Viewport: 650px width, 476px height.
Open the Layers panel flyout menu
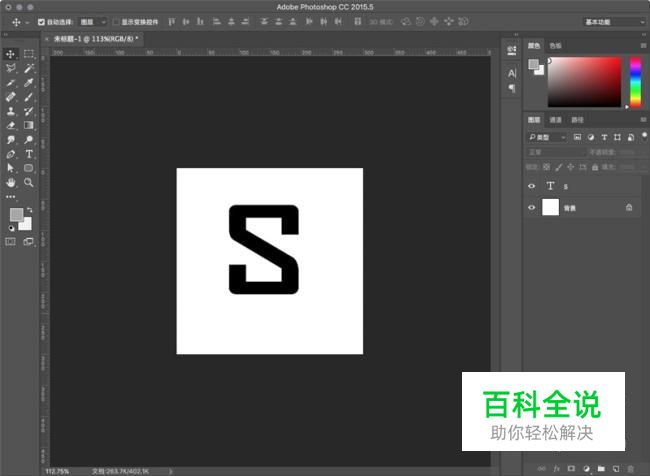[x=643, y=120]
